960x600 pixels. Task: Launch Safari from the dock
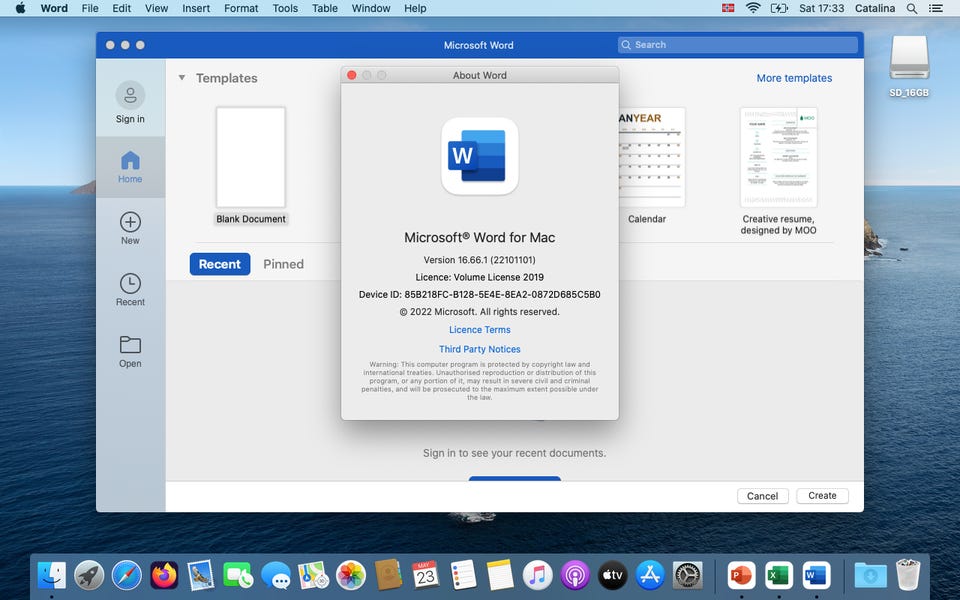click(x=127, y=576)
